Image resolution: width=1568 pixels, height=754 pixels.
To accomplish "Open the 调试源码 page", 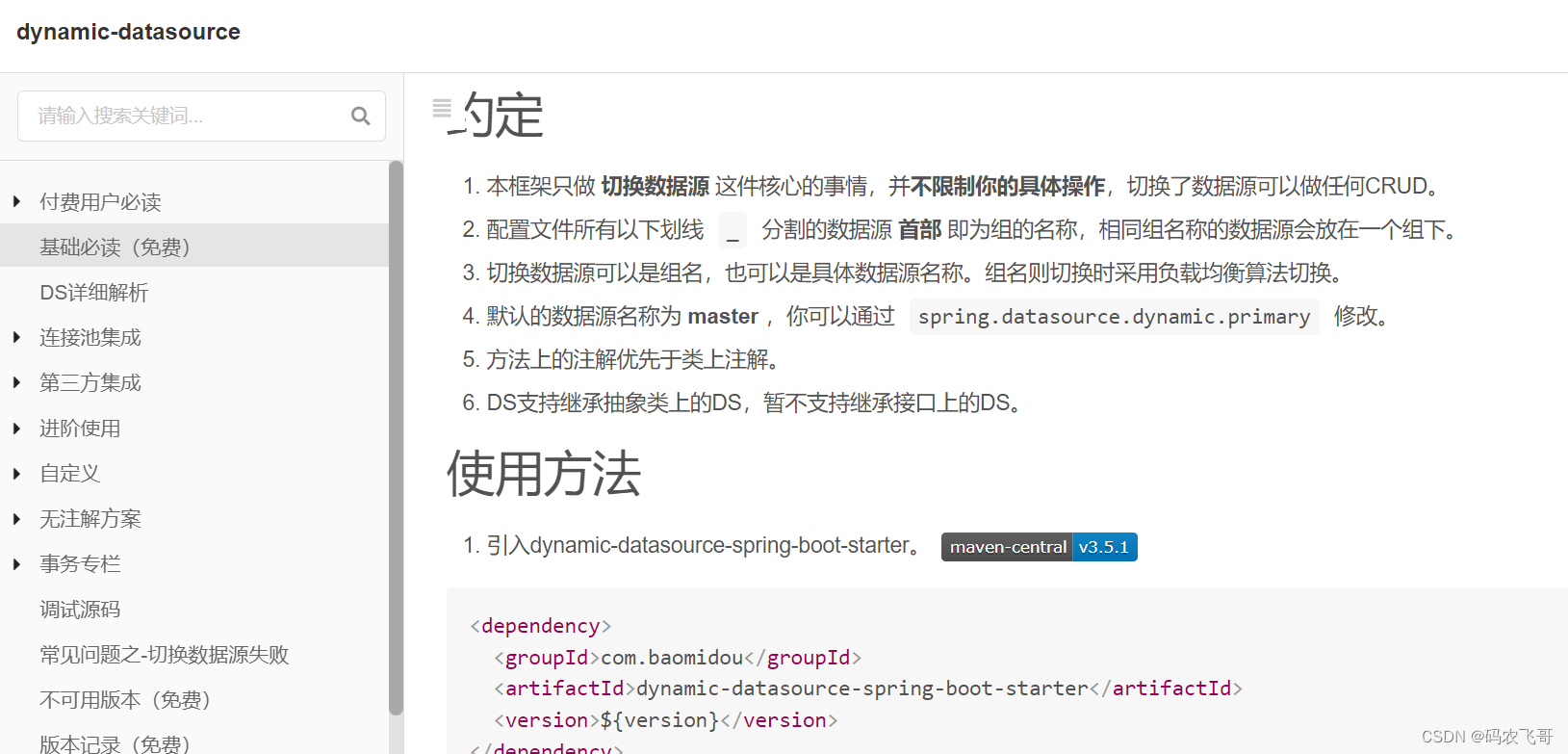I will 80,610.
